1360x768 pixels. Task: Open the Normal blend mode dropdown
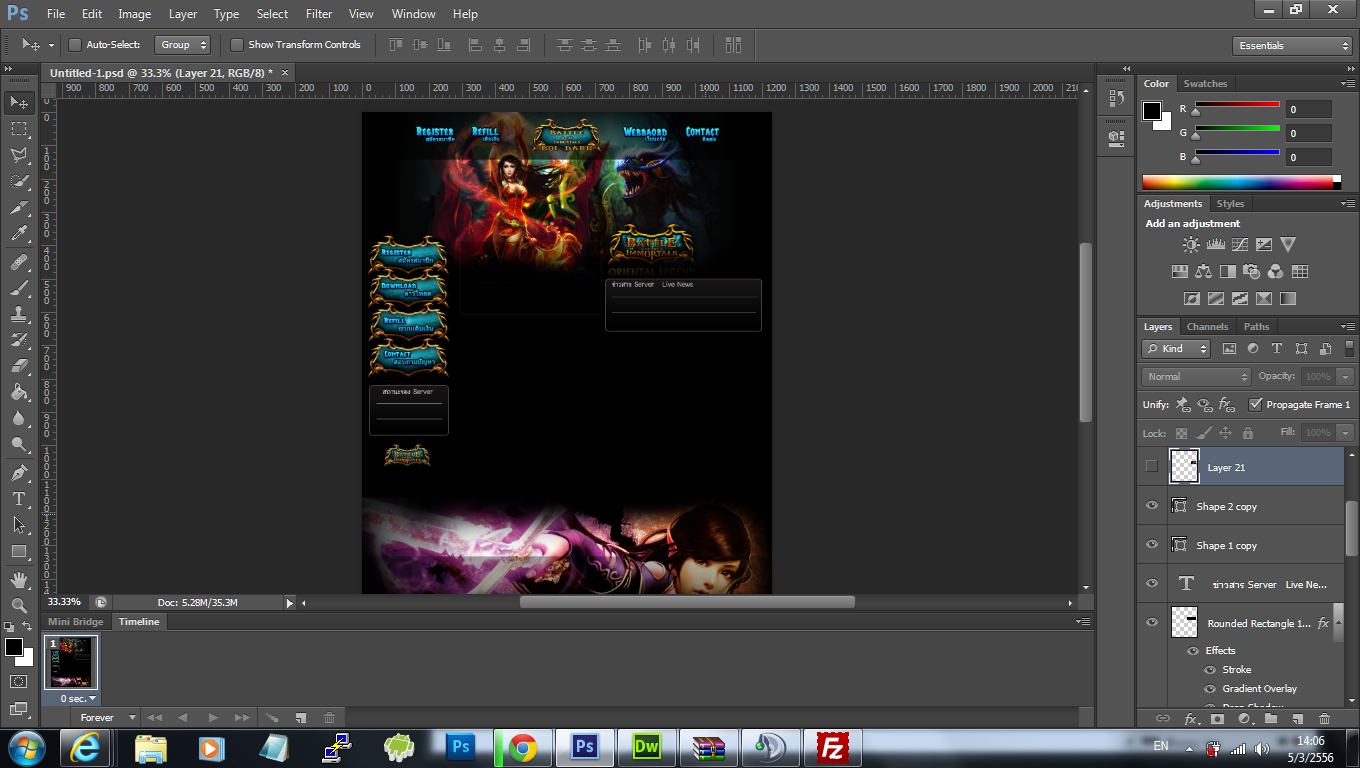1196,377
